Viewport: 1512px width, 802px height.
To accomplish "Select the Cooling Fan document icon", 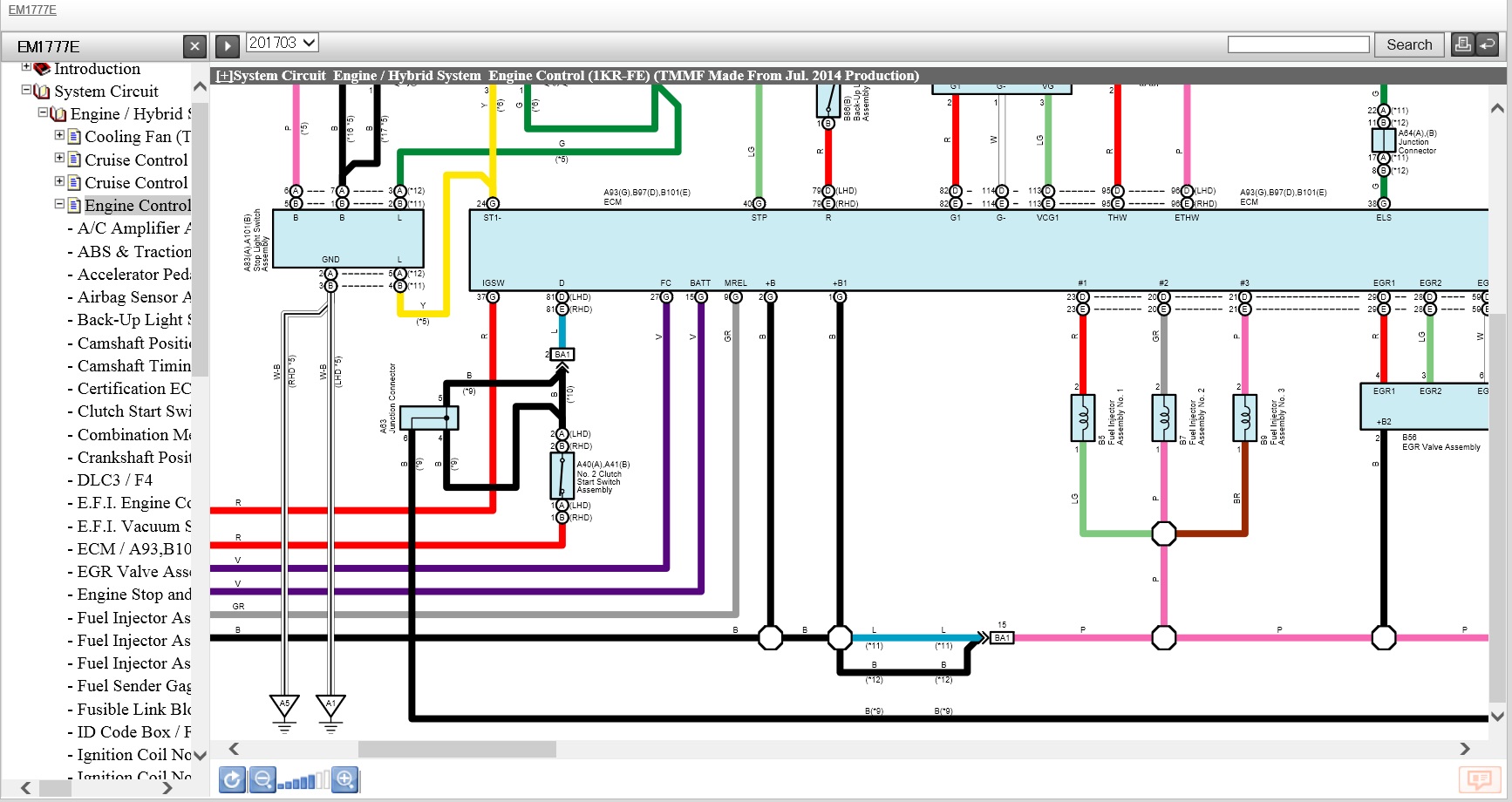I will (x=74, y=137).
